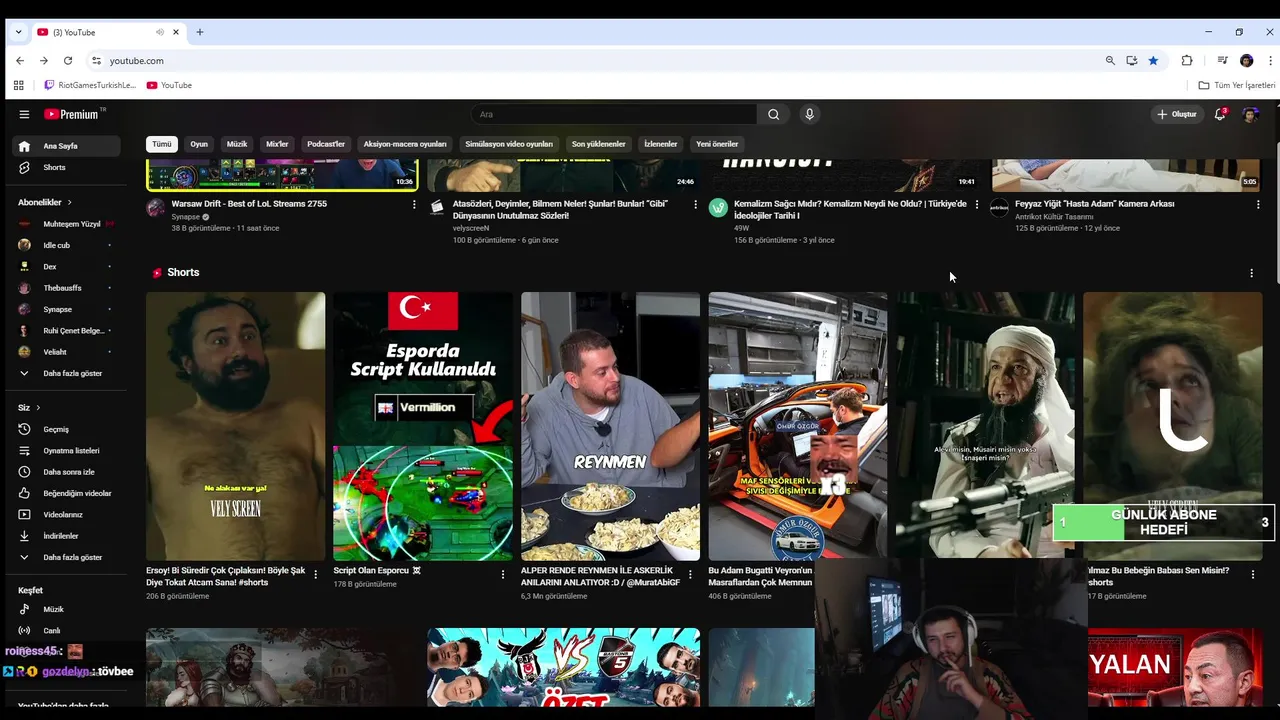Expand Daha fazla göster under Siz

coord(67,557)
